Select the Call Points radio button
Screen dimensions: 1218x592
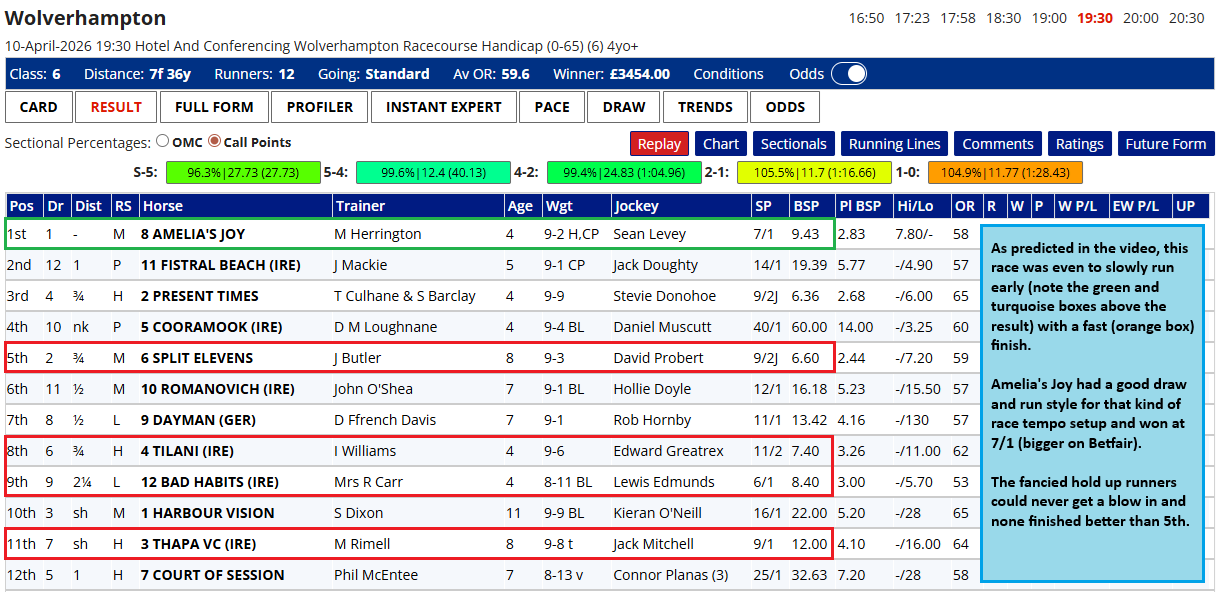[214, 142]
